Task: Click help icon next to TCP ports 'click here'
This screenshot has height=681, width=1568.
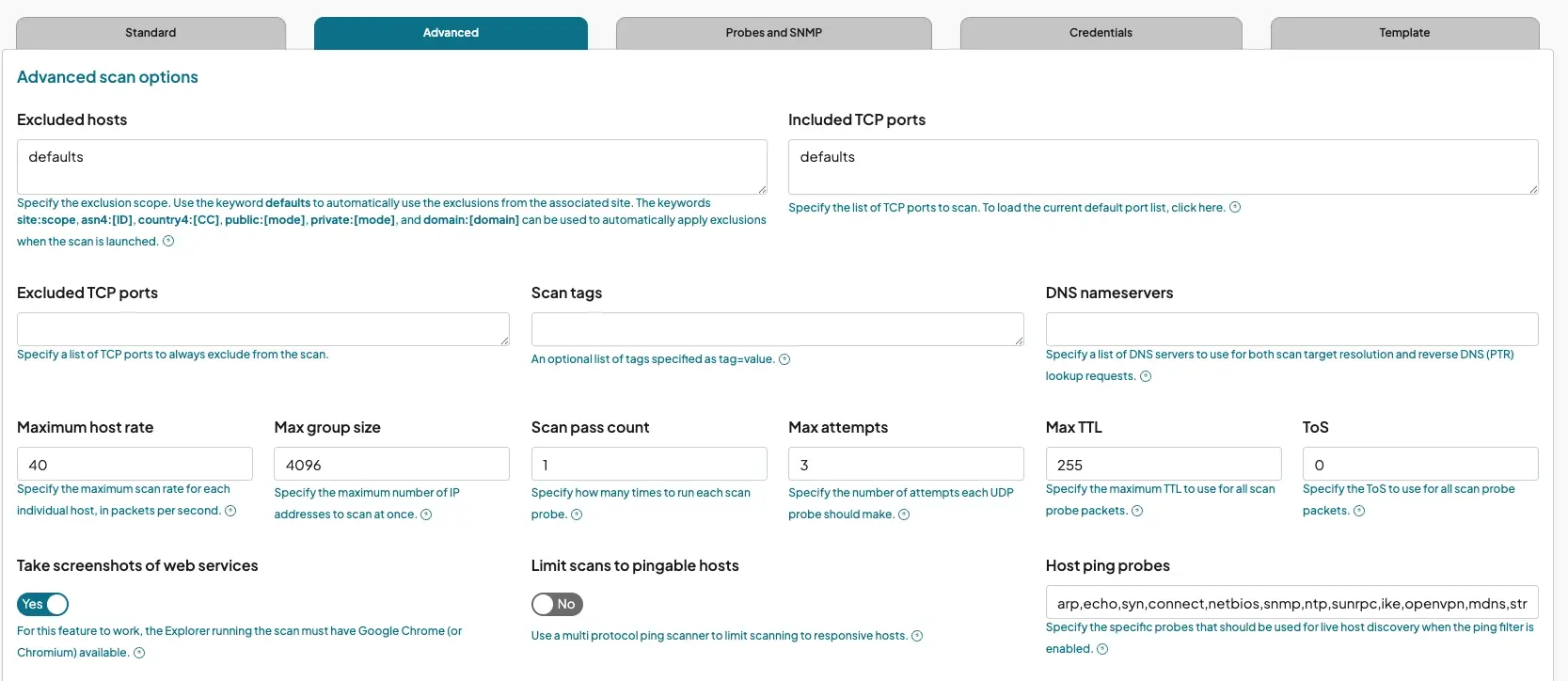Action: click(x=1235, y=208)
